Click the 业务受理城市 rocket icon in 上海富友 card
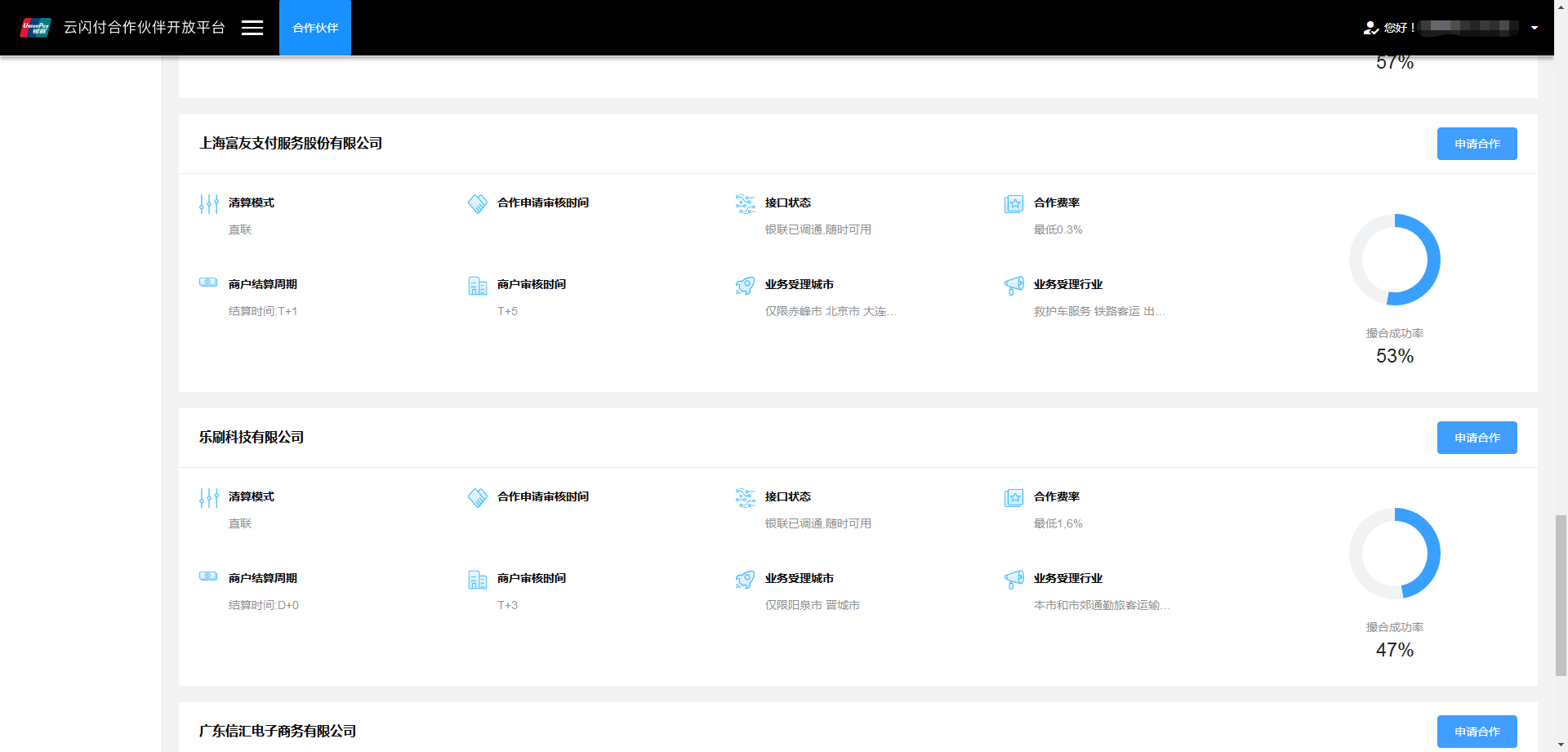 [x=745, y=286]
